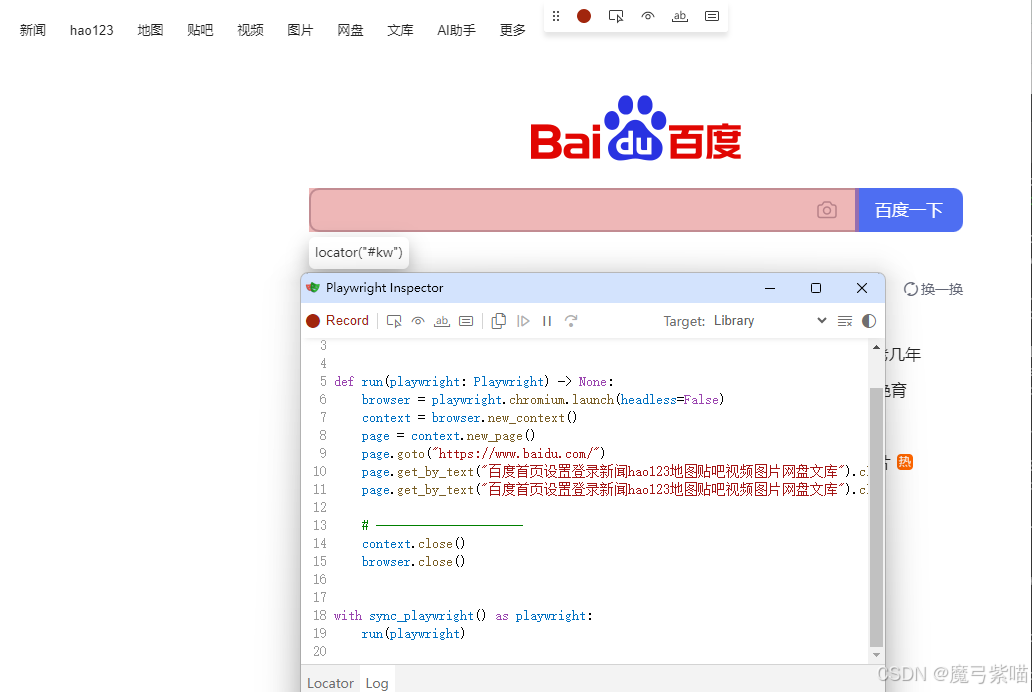Screen dimensions: 1032x692
Task: Click the Inspector's pause icon
Action: 547,321
